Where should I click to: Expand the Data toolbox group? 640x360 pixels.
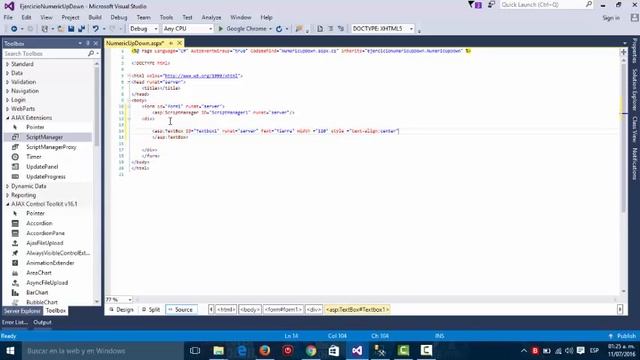click(x=7, y=73)
